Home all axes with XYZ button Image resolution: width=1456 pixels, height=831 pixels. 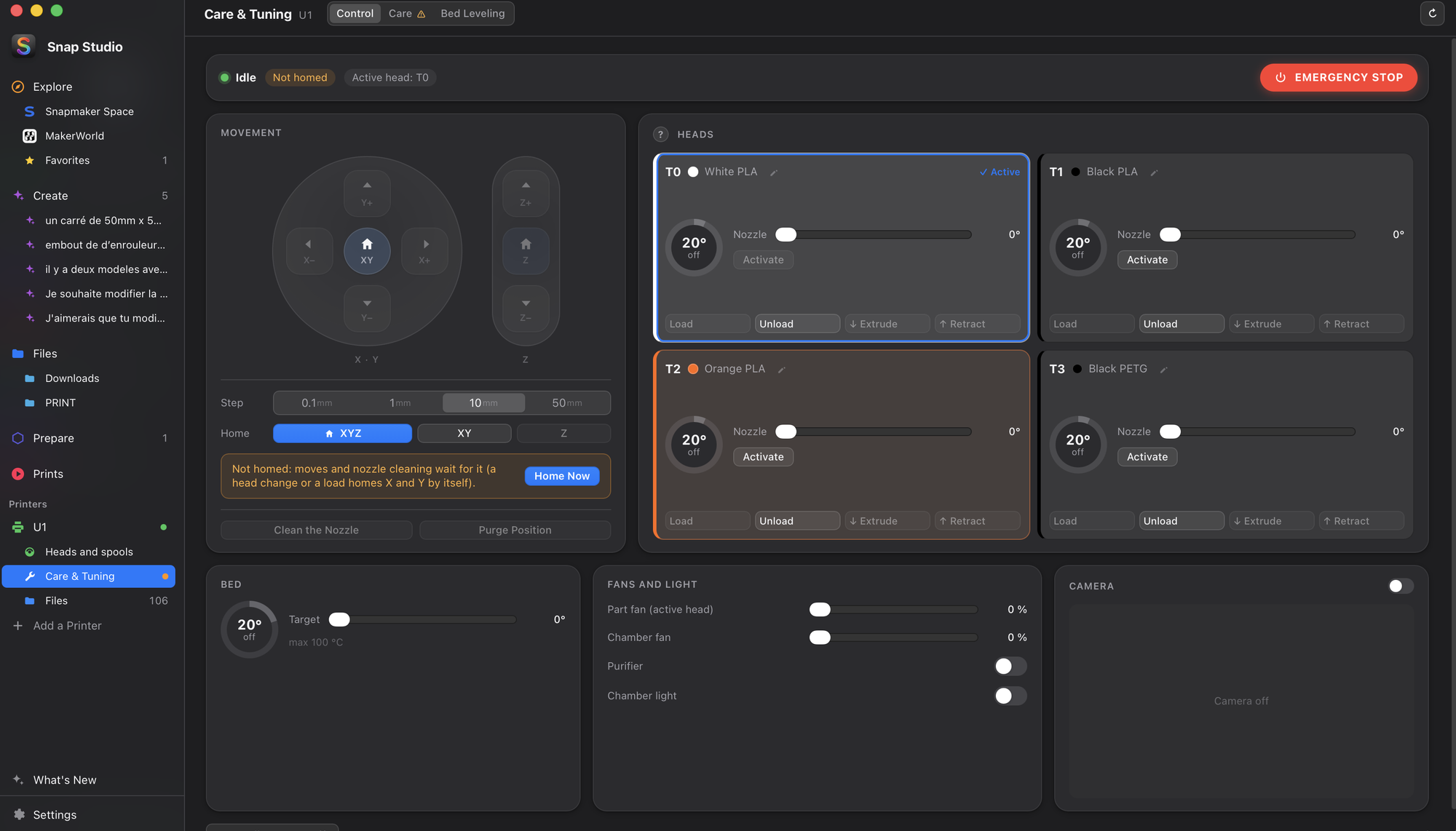coord(342,433)
